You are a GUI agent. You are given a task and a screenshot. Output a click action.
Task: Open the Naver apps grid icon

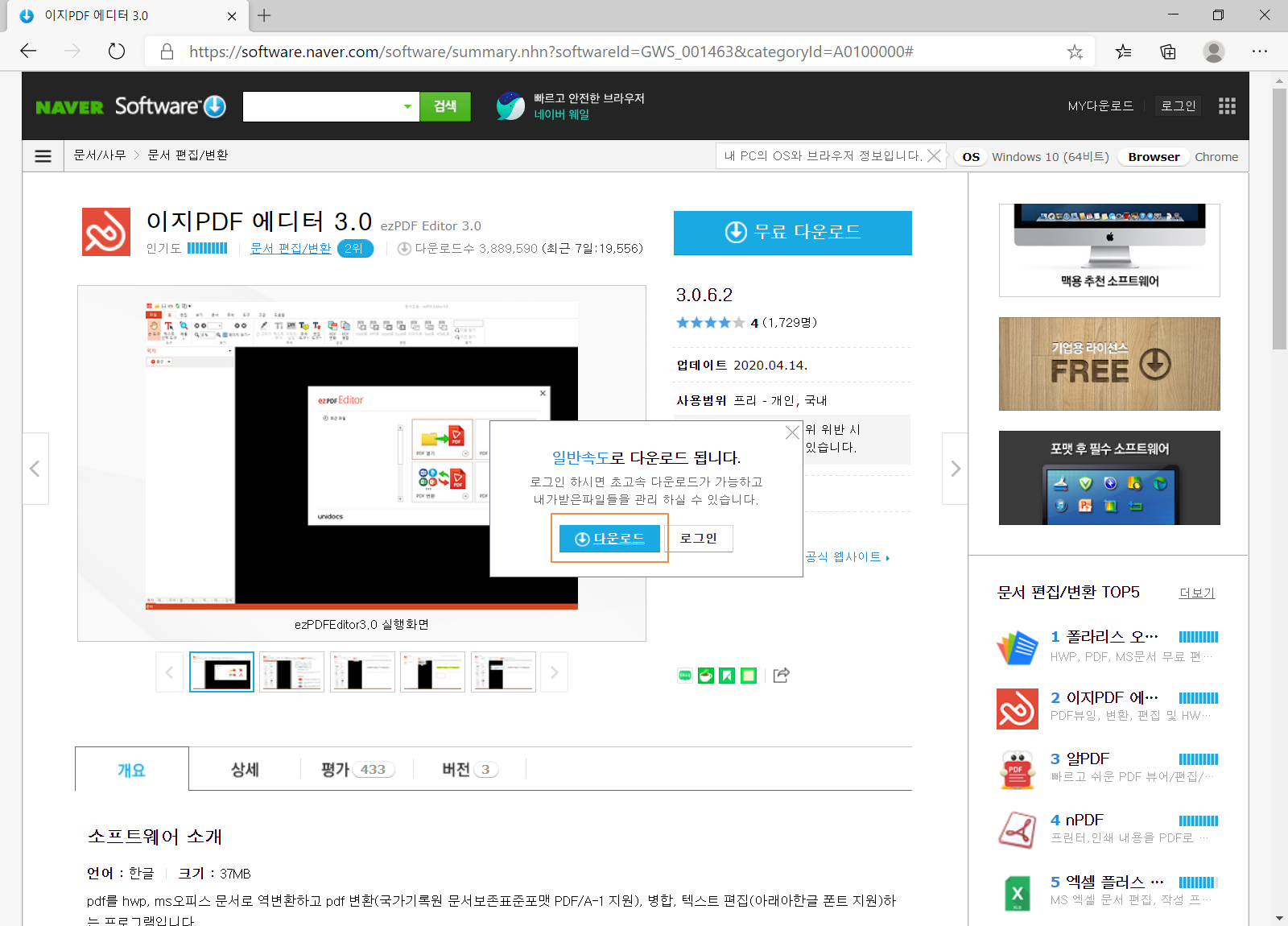[x=1227, y=106]
